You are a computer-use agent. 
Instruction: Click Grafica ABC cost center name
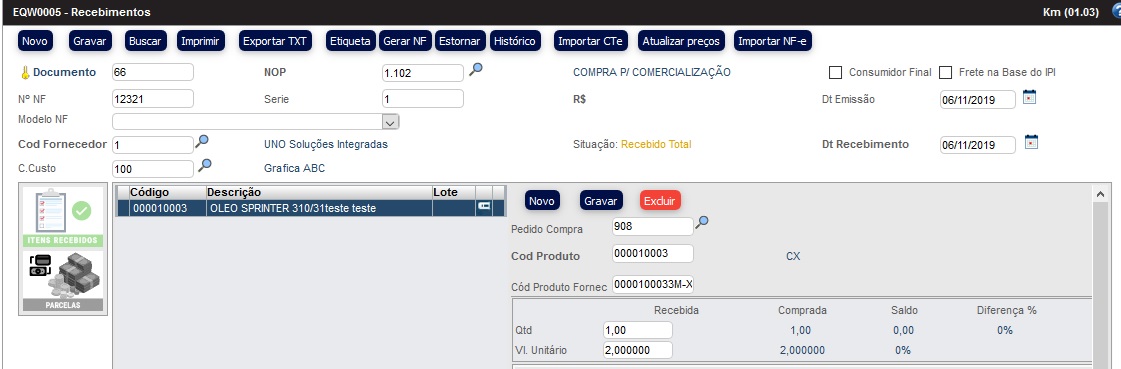tap(295, 169)
